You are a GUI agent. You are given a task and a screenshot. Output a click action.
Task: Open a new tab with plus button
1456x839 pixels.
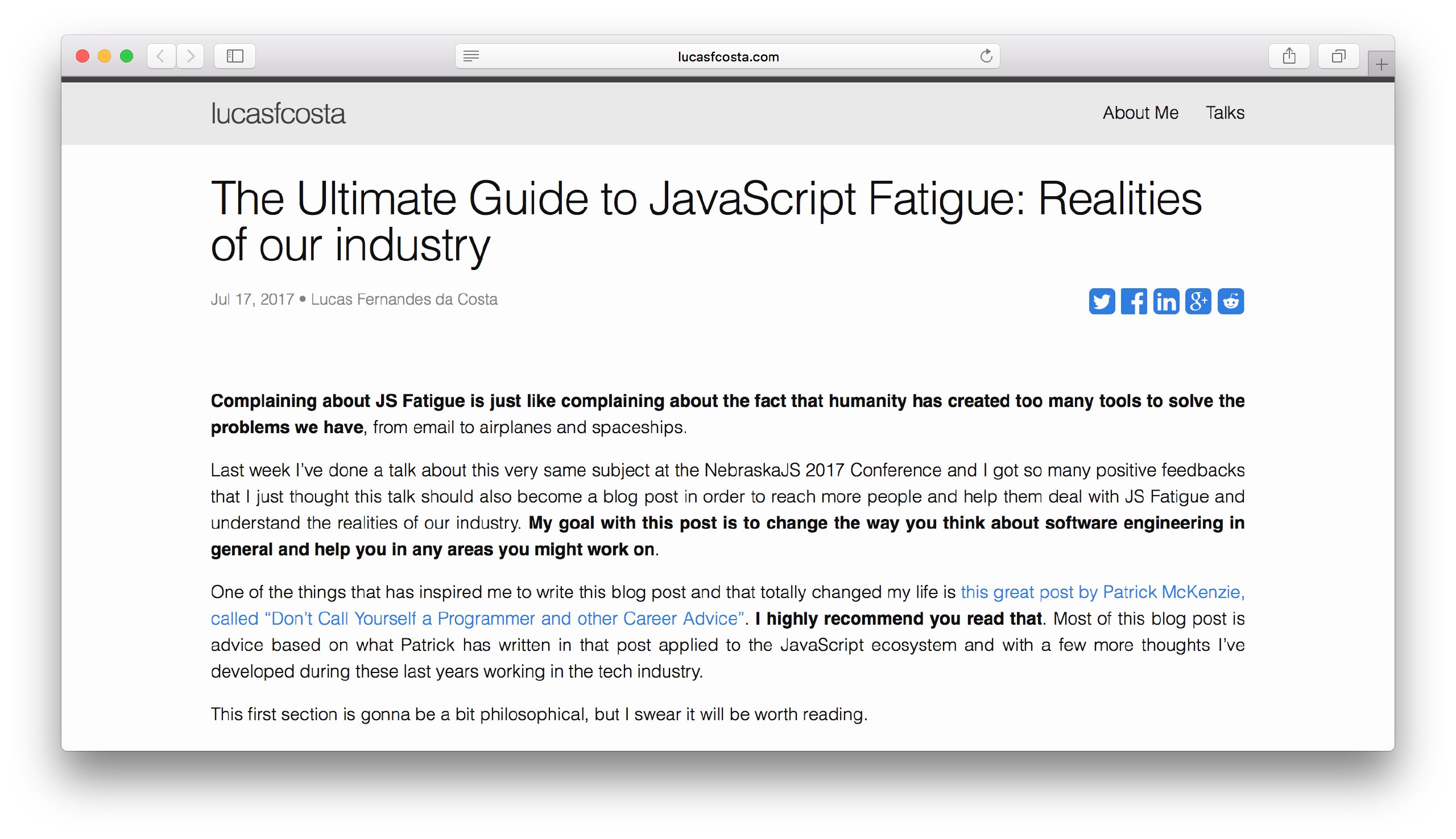coord(1381,64)
